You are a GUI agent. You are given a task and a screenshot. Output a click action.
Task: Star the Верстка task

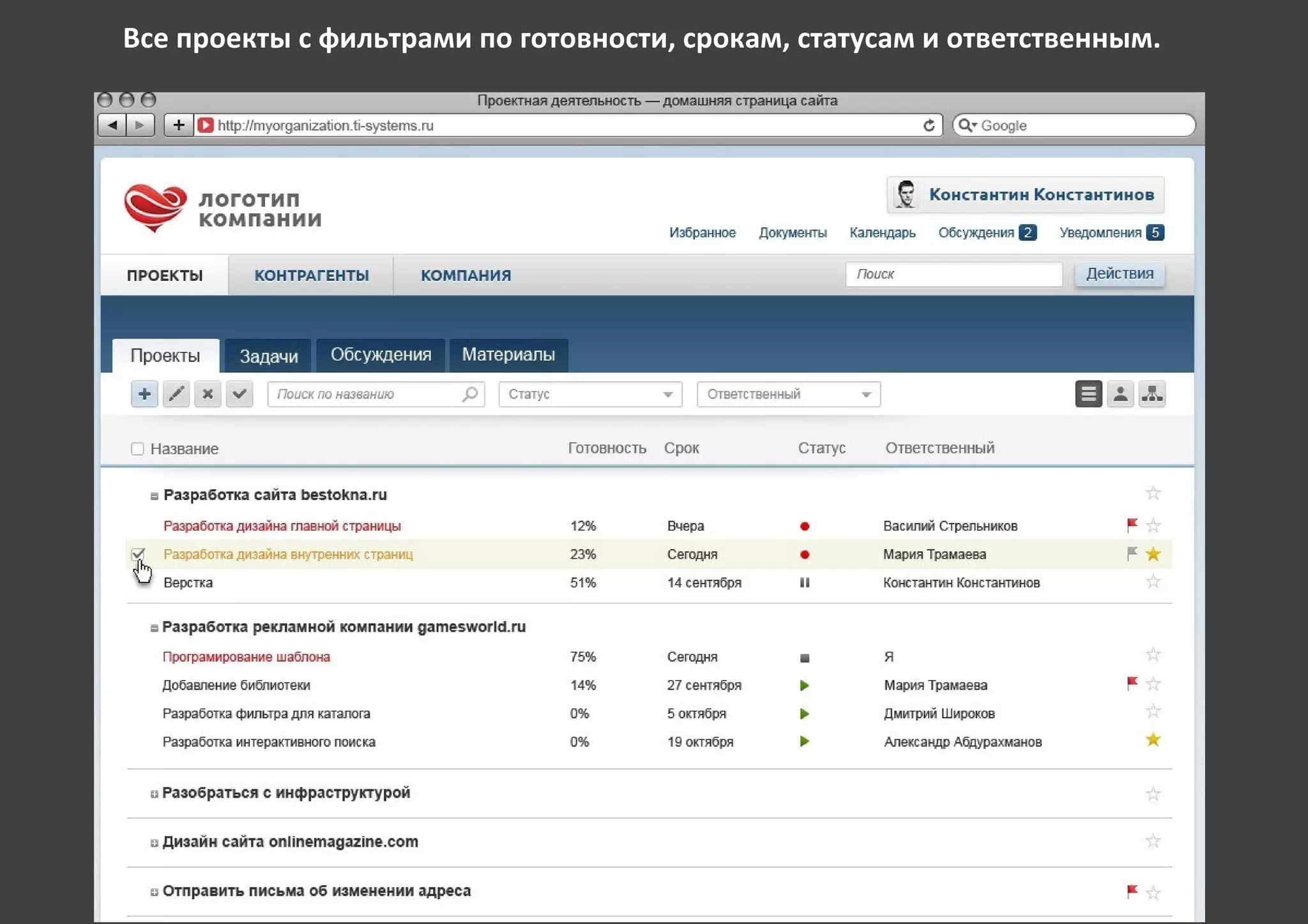click(x=1153, y=582)
